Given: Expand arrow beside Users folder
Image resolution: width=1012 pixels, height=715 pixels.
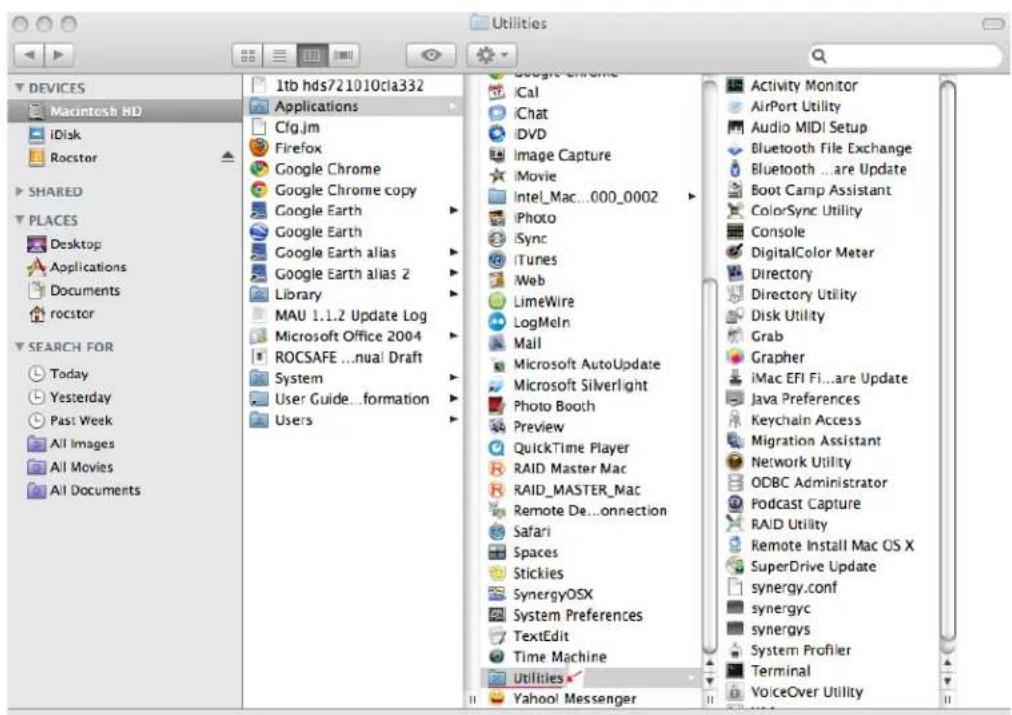Looking at the screenshot, I should click(x=454, y=419).
